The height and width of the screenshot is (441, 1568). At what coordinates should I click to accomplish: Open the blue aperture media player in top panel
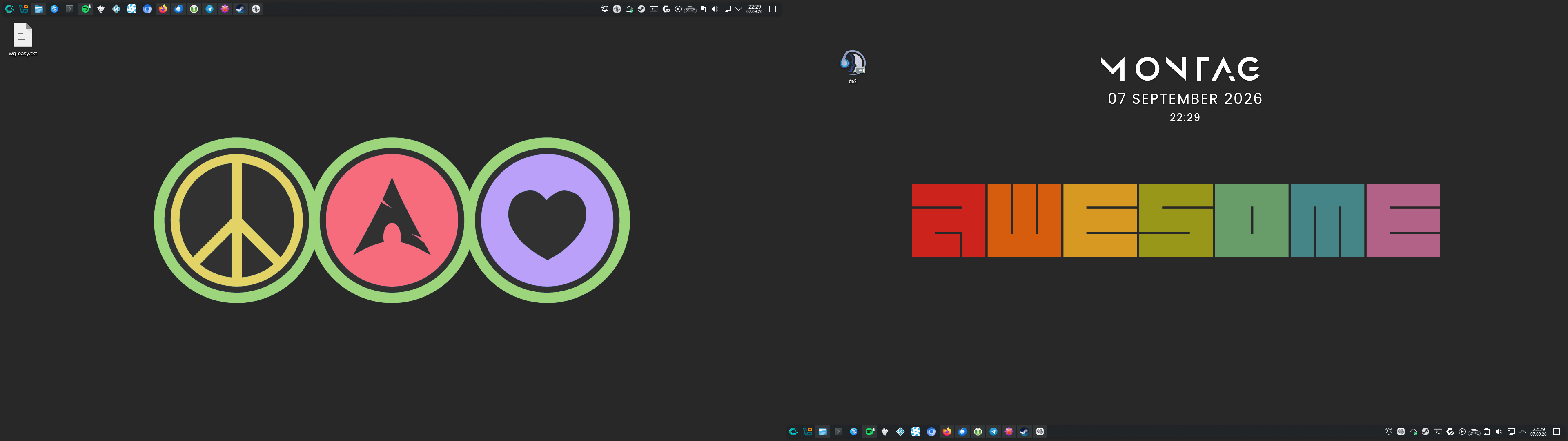click(132, 9)
